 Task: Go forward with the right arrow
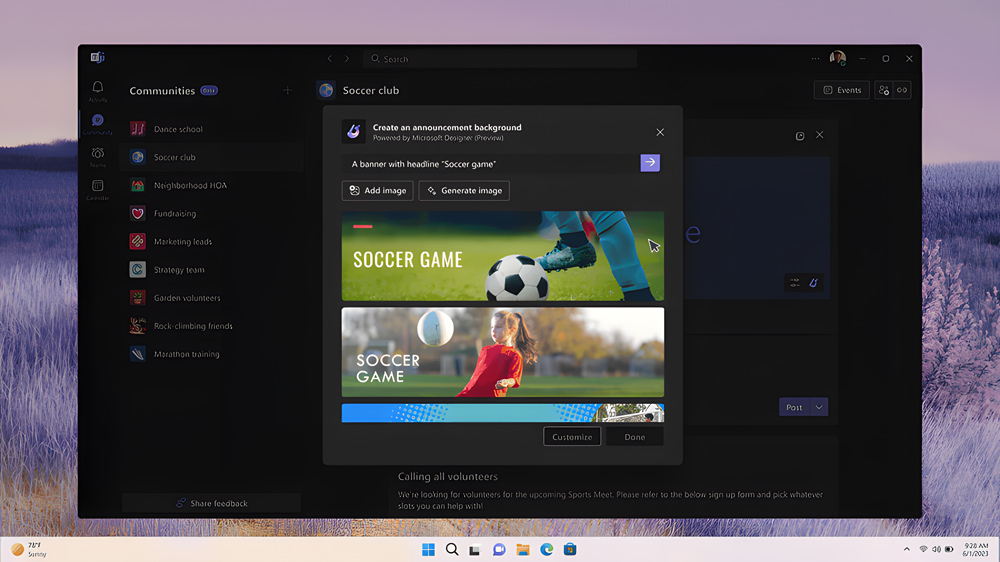click(347, 59)
